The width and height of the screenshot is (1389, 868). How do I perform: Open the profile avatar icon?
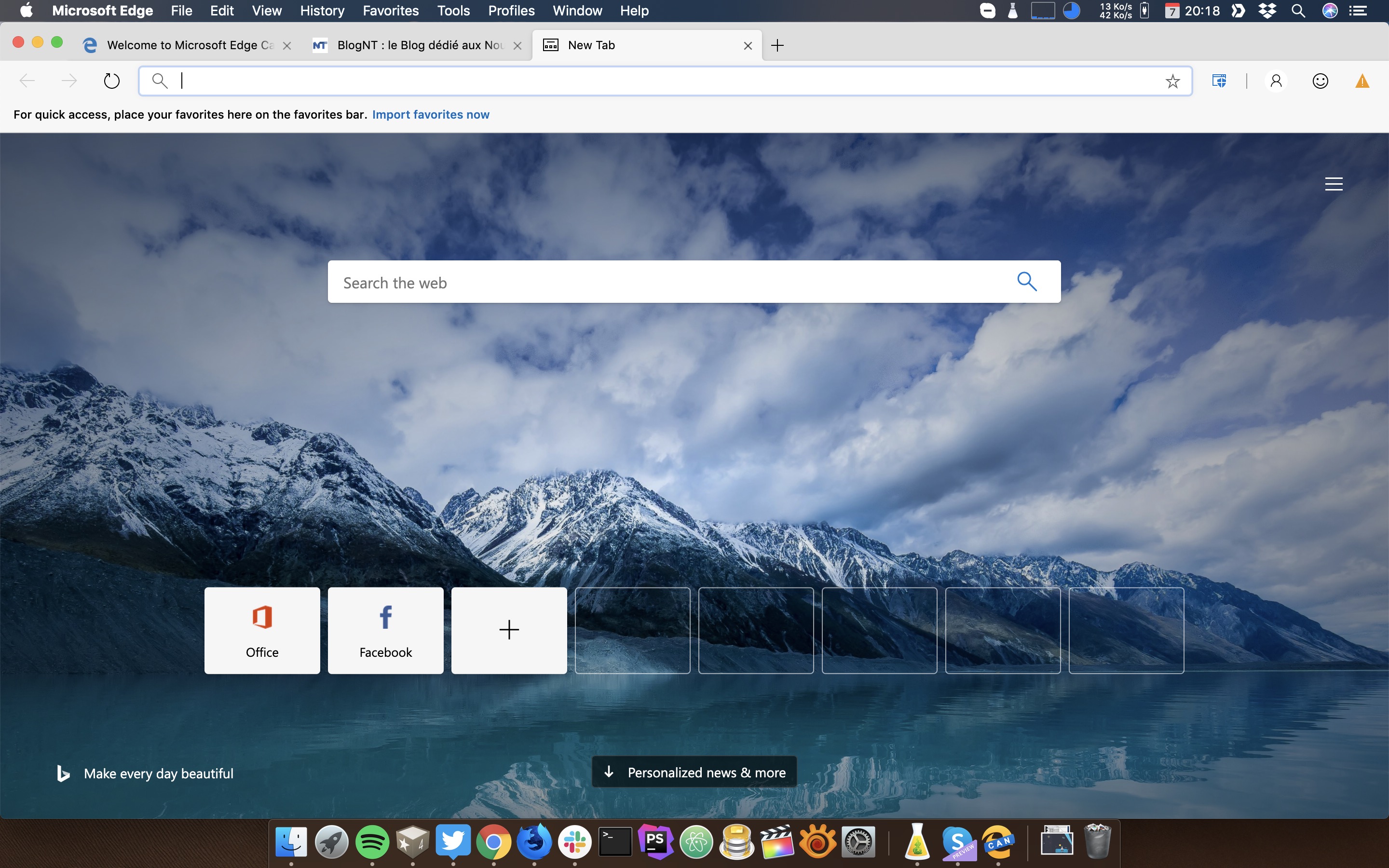click(x=1276, y=81)
